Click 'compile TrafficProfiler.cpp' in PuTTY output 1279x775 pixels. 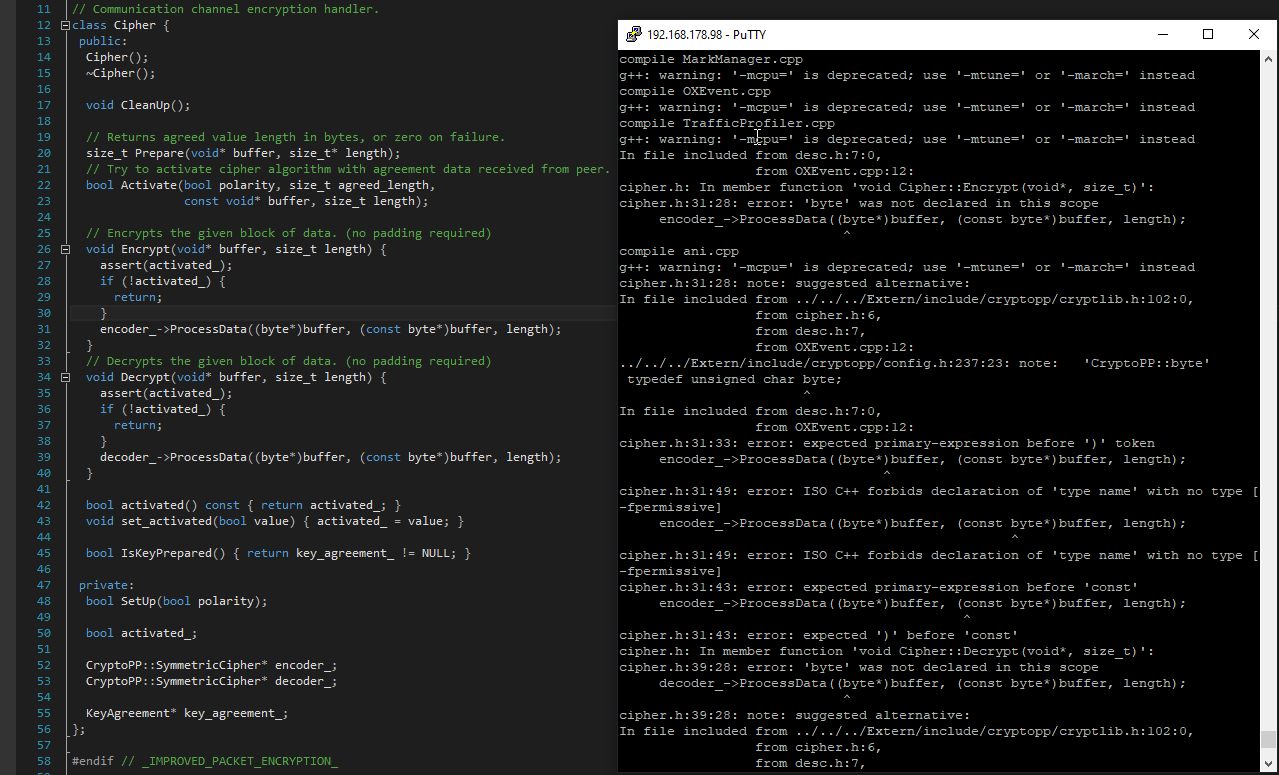pyautogui.click(x=727, y=123)
